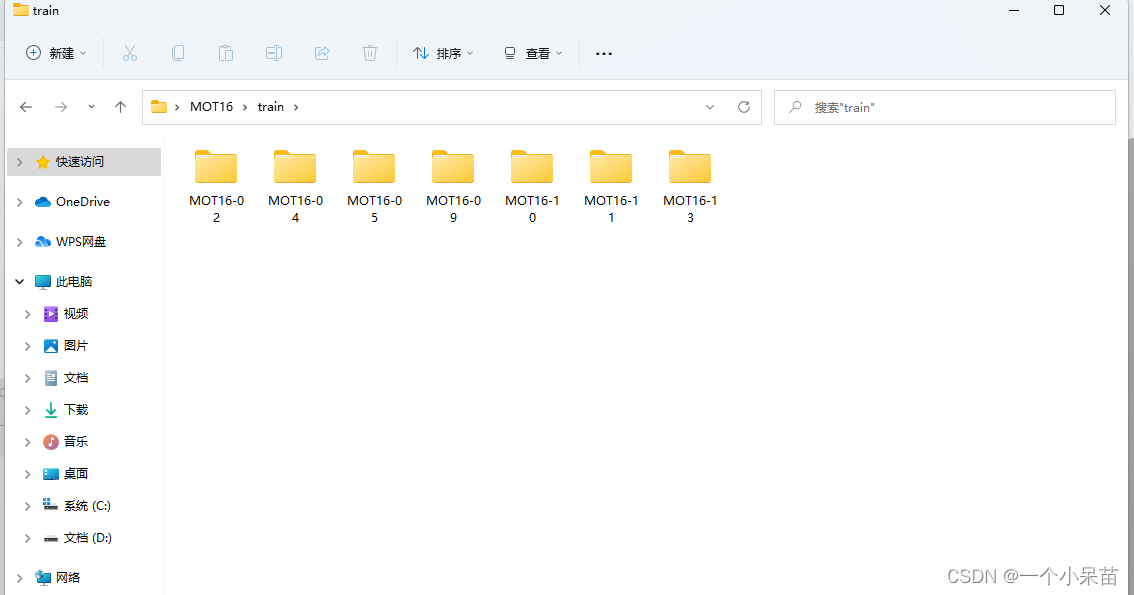Image resolution: width=1134 pixels, height=595 pixels.
Task: Click the Rename icon in toolbar
Action: (x=274, y=53)
